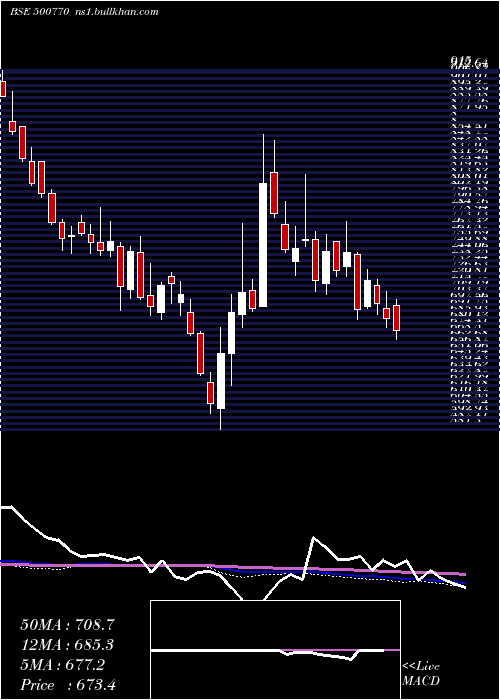This screenshot has width=500, height=700.
Task: Click the 'Price : 673.4' value
Action: coord(68,685)
